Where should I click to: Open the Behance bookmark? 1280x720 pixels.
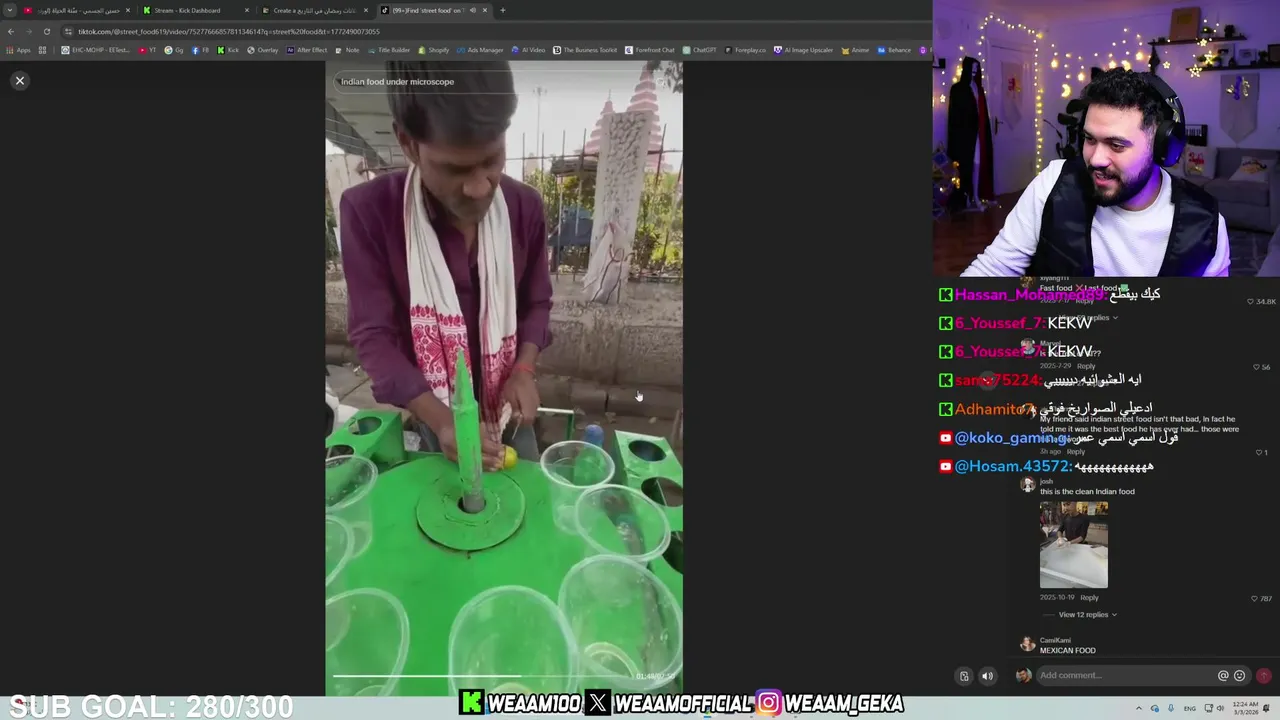click(894, 50)
